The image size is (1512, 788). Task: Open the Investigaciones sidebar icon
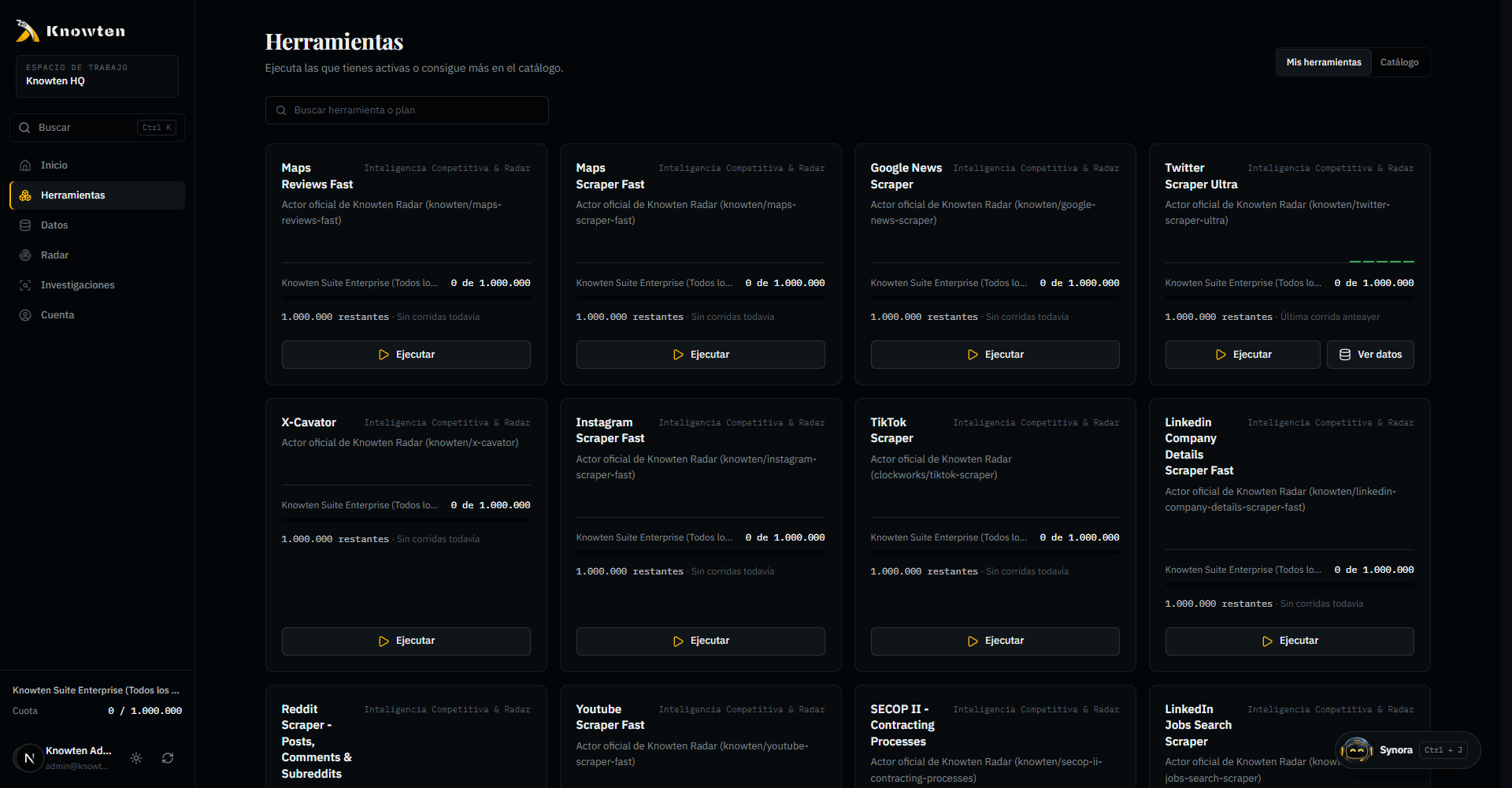click(x=25, y=285)
